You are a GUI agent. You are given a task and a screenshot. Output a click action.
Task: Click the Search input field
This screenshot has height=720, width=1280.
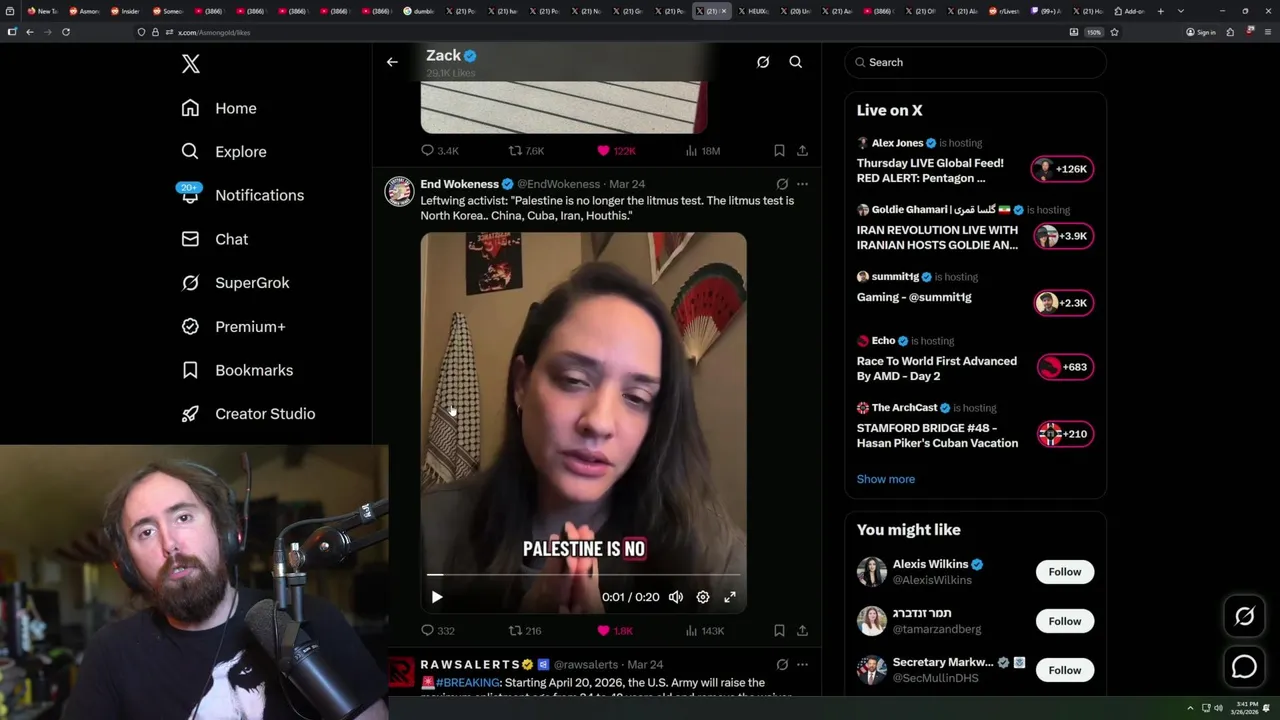point(976,62)
